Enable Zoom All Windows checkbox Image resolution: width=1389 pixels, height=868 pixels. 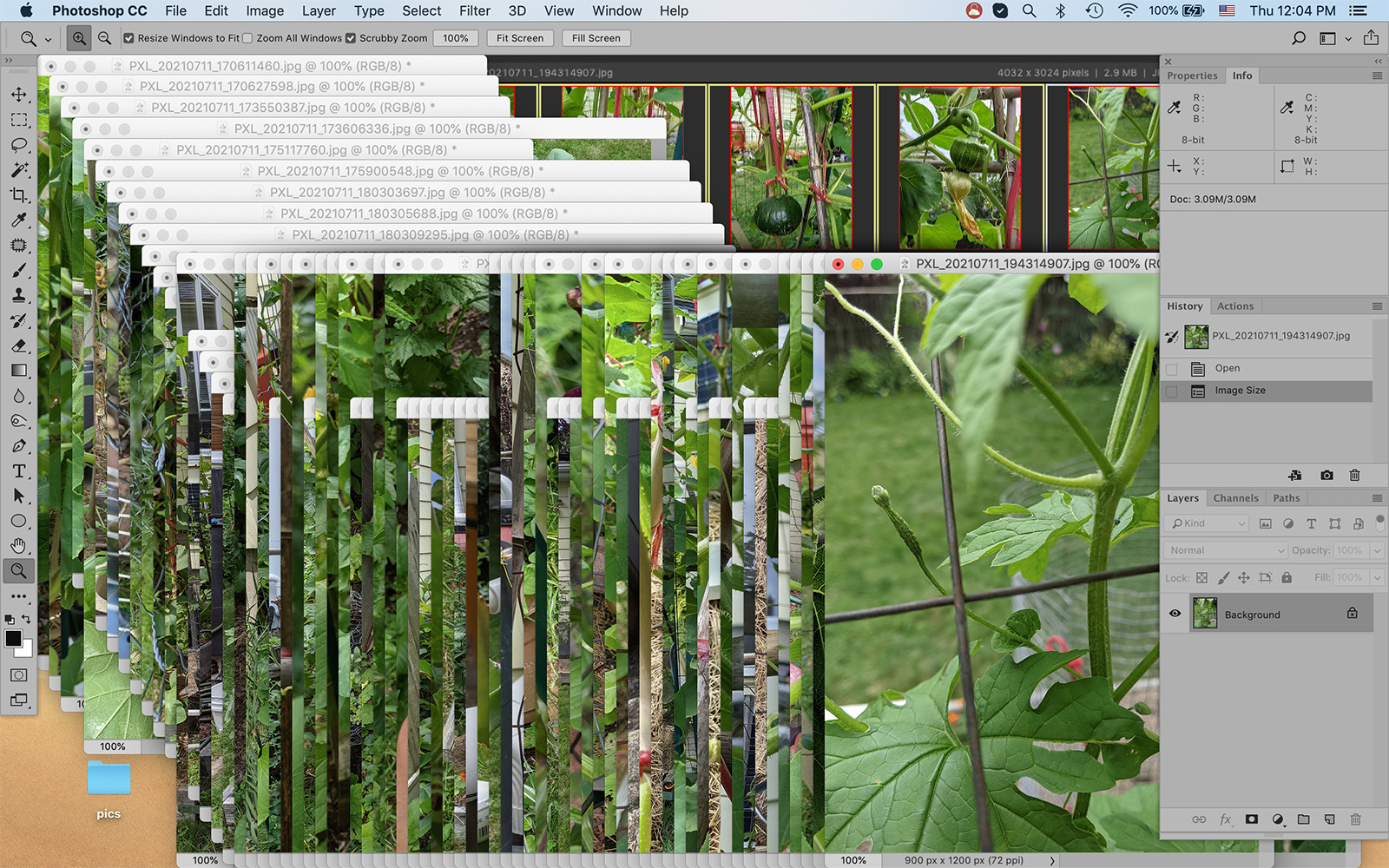(x=247, y=38)
